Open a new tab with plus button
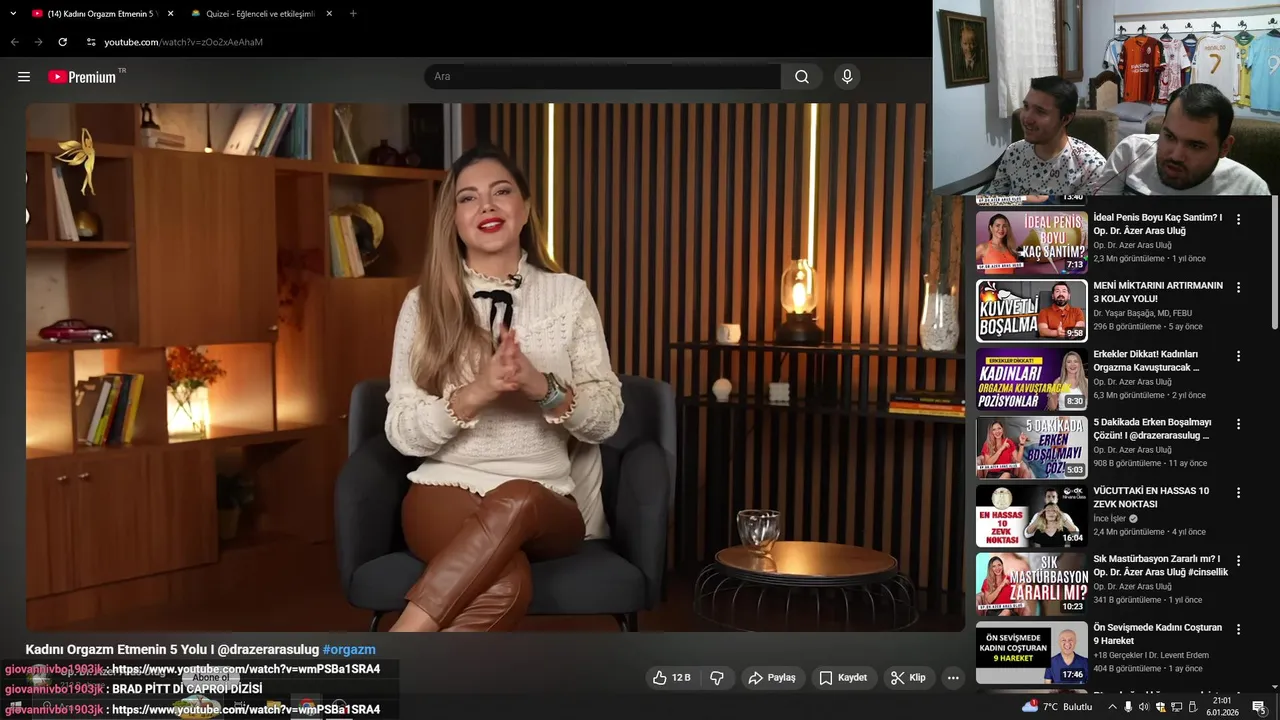The height and width of the screenshot is (720, 1280). (x=353, y=14)
